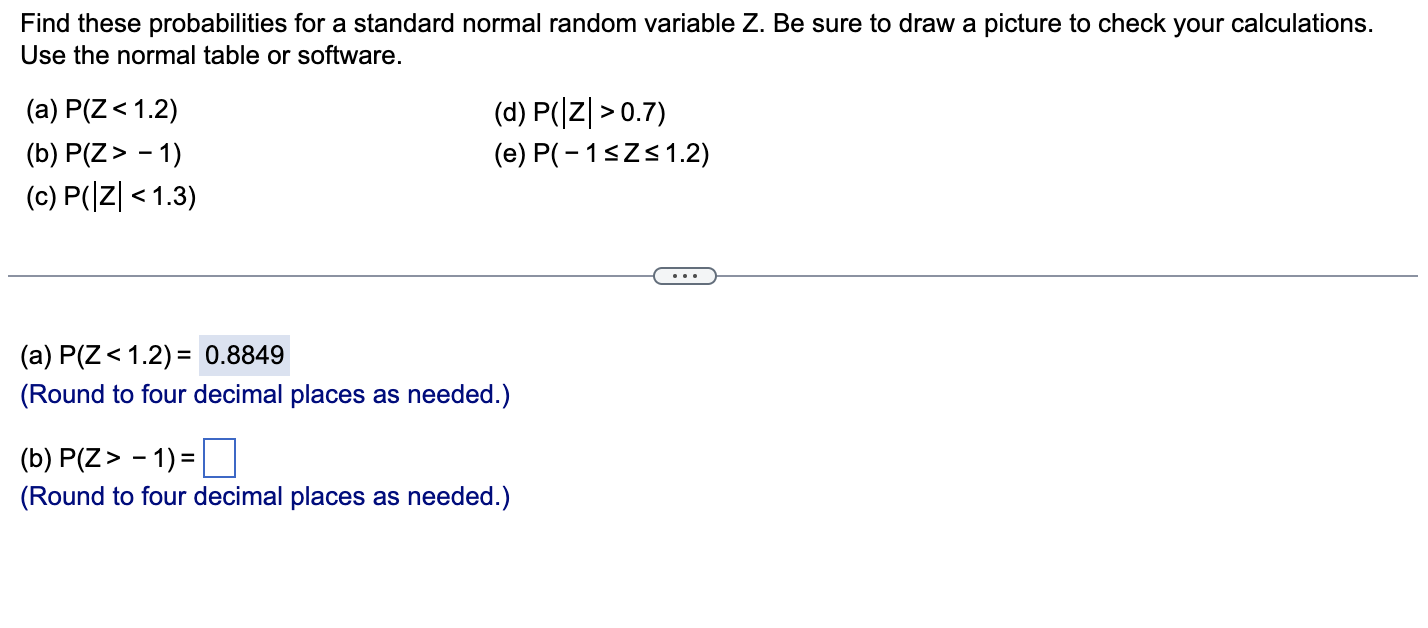Click the rounding instruction under part (a)
1428x628 pixels.
(x=264, y=394)
